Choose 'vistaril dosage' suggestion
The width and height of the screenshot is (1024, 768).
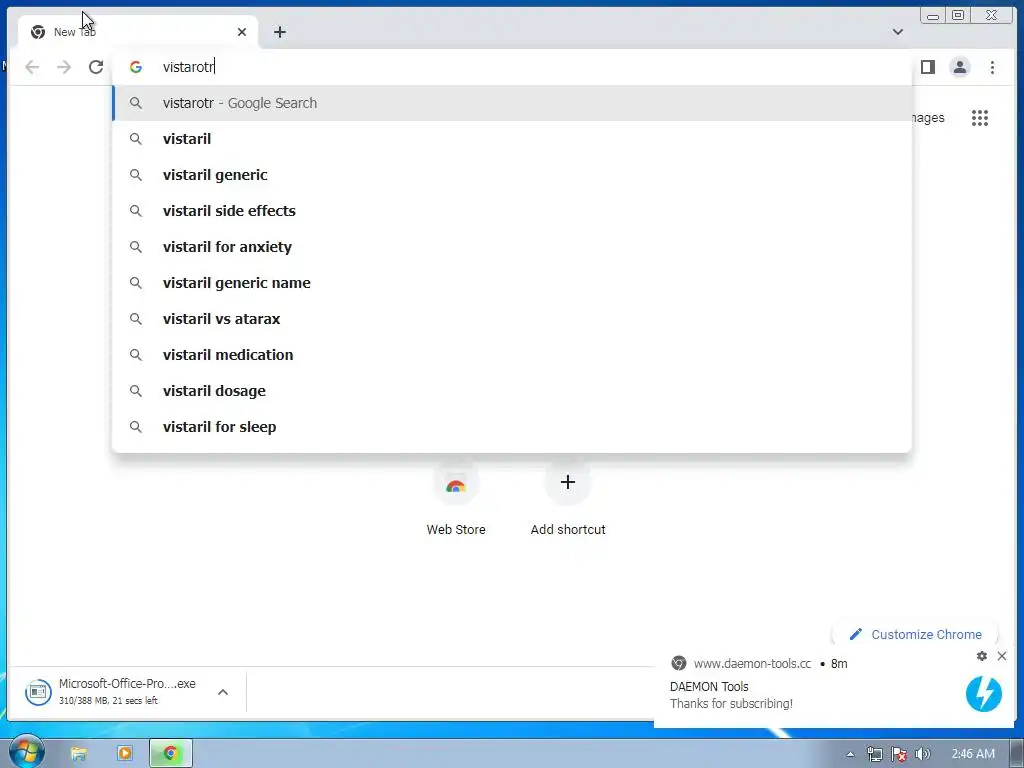click(x=512, y=391)
